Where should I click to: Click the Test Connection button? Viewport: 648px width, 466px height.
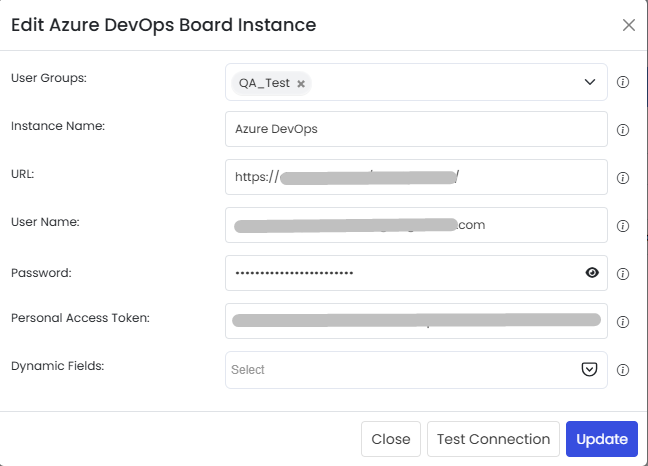(493, 439)
